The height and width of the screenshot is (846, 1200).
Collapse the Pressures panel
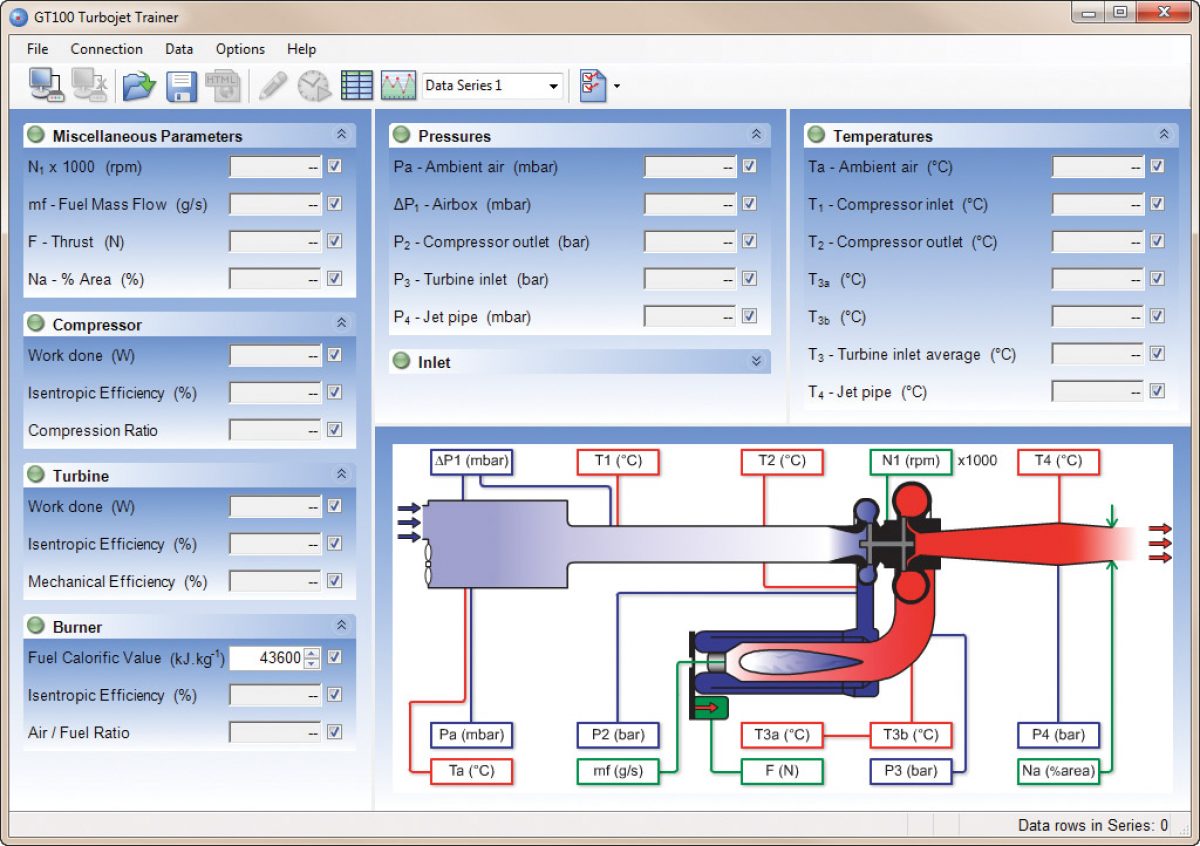coord(756,134)
